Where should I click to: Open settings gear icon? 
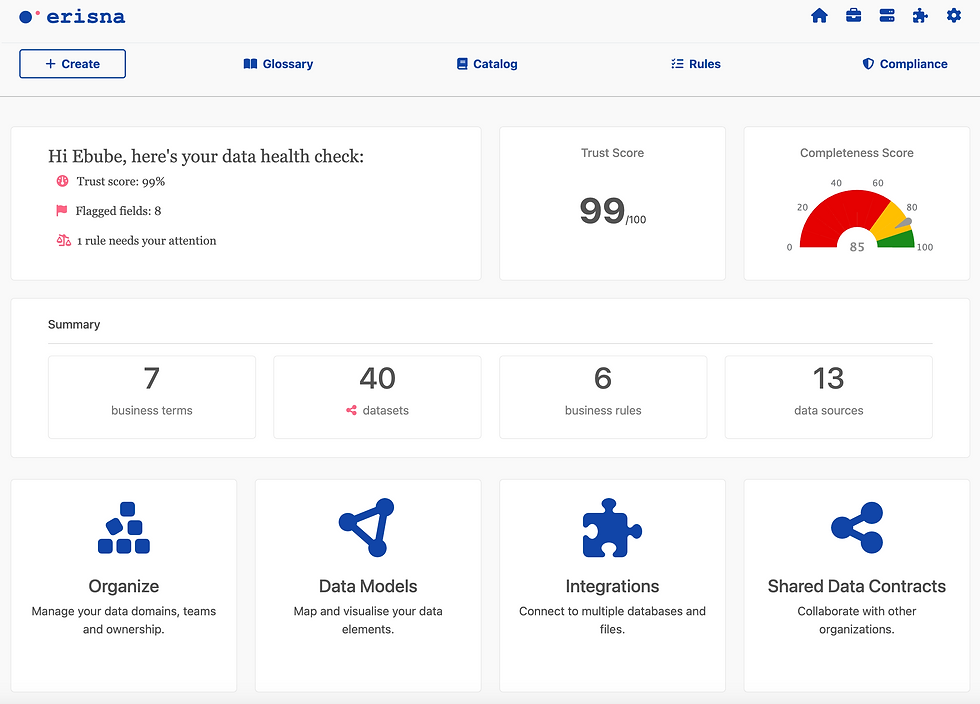click(953, 16)
